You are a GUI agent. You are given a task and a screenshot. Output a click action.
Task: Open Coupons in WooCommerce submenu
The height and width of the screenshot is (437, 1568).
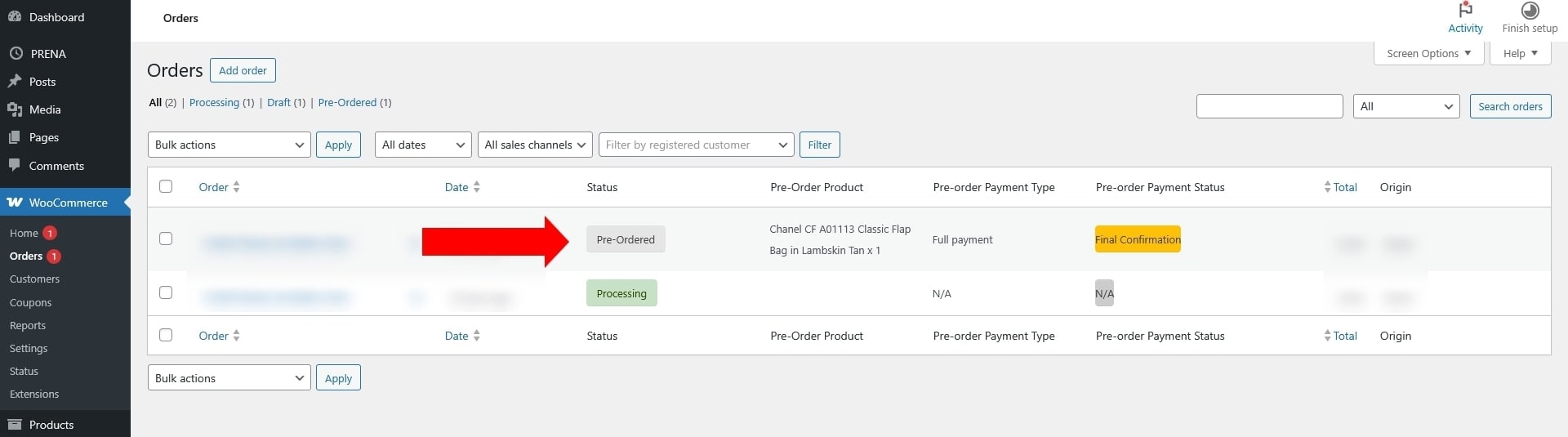point(30,302)
